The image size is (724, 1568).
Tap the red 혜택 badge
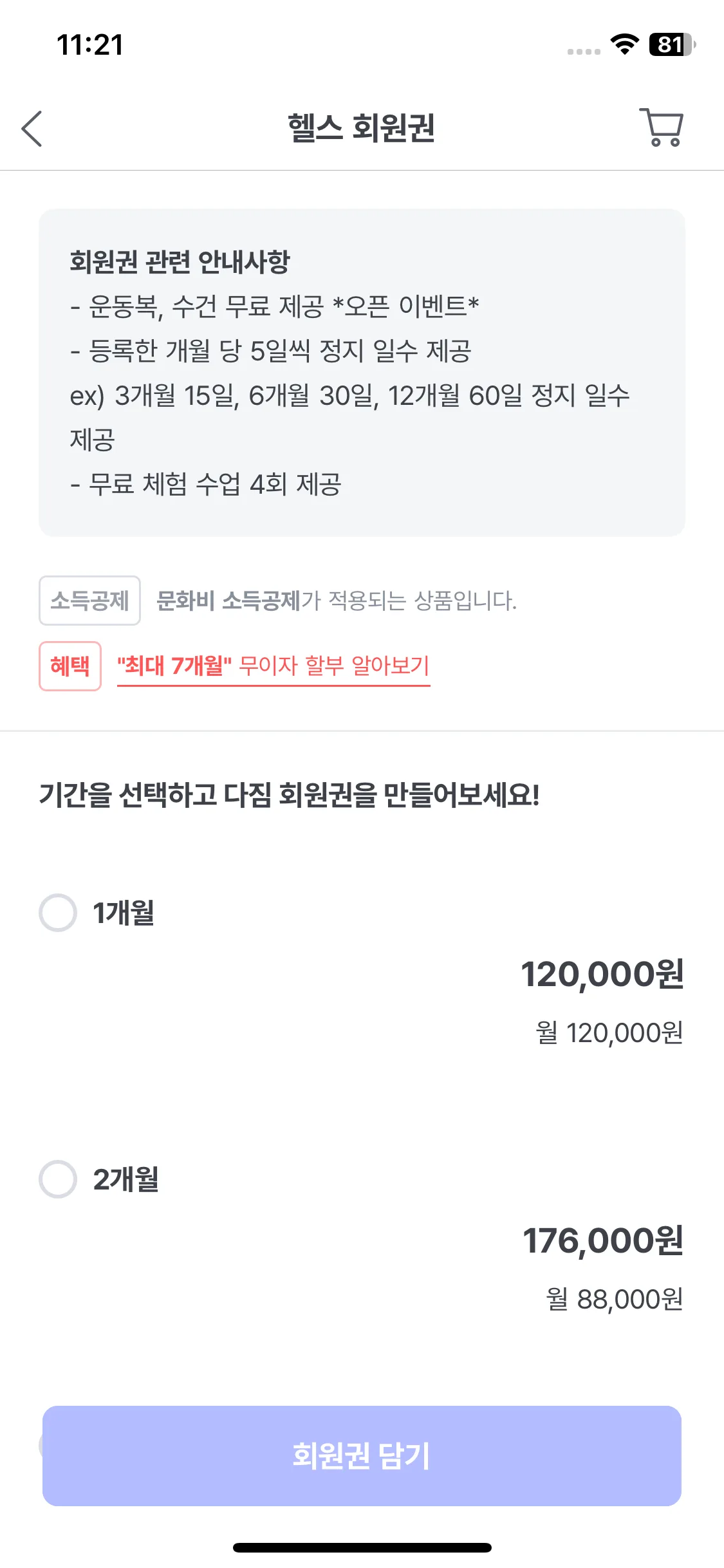point(70,666)
